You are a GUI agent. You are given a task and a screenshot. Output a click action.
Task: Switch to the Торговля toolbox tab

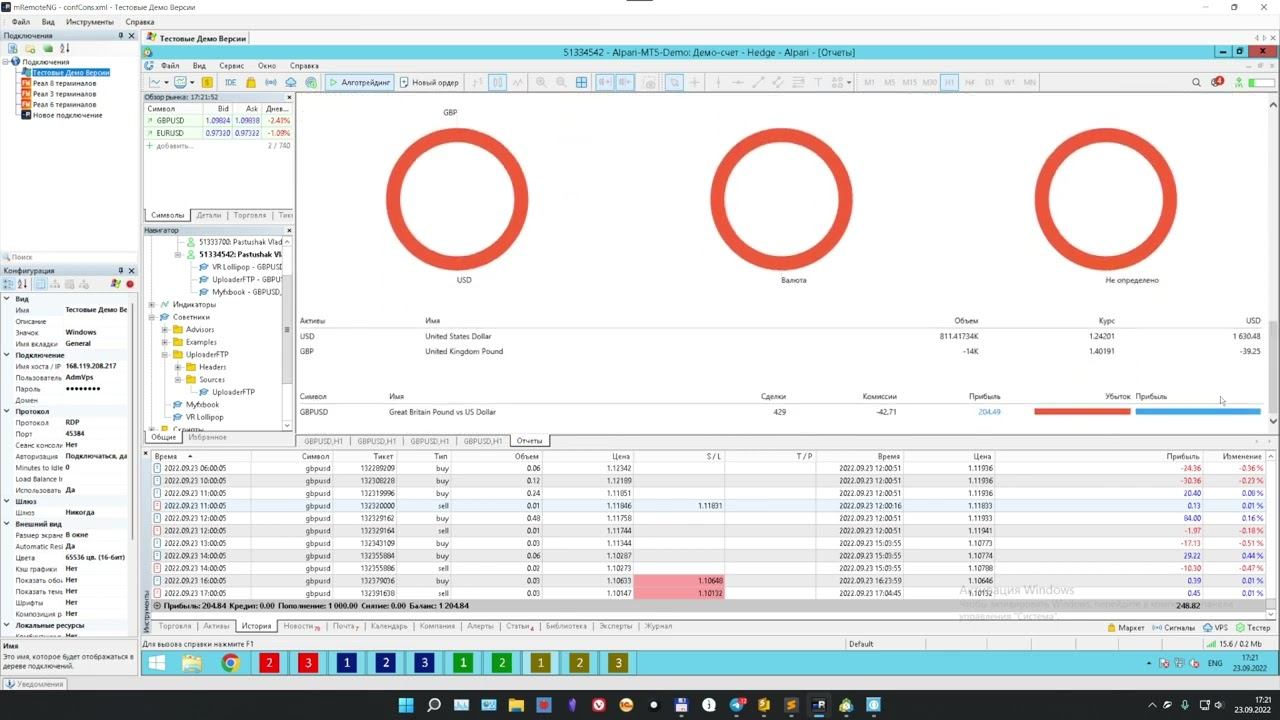(x=174, y=626)
